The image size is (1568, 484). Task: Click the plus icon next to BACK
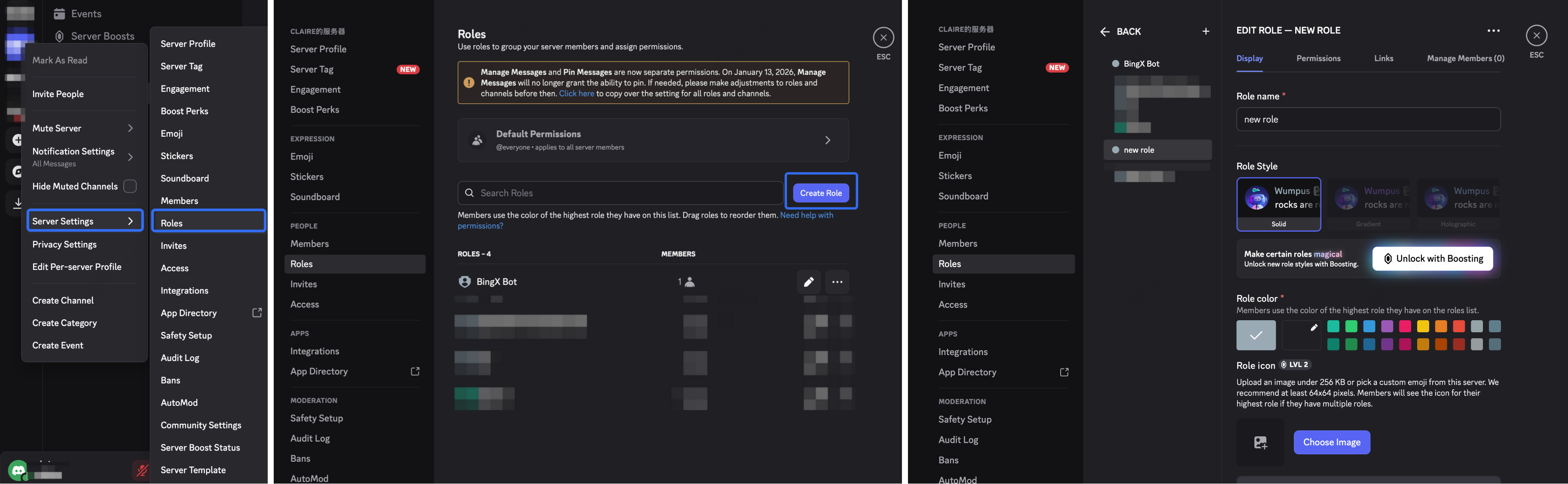1205,32
